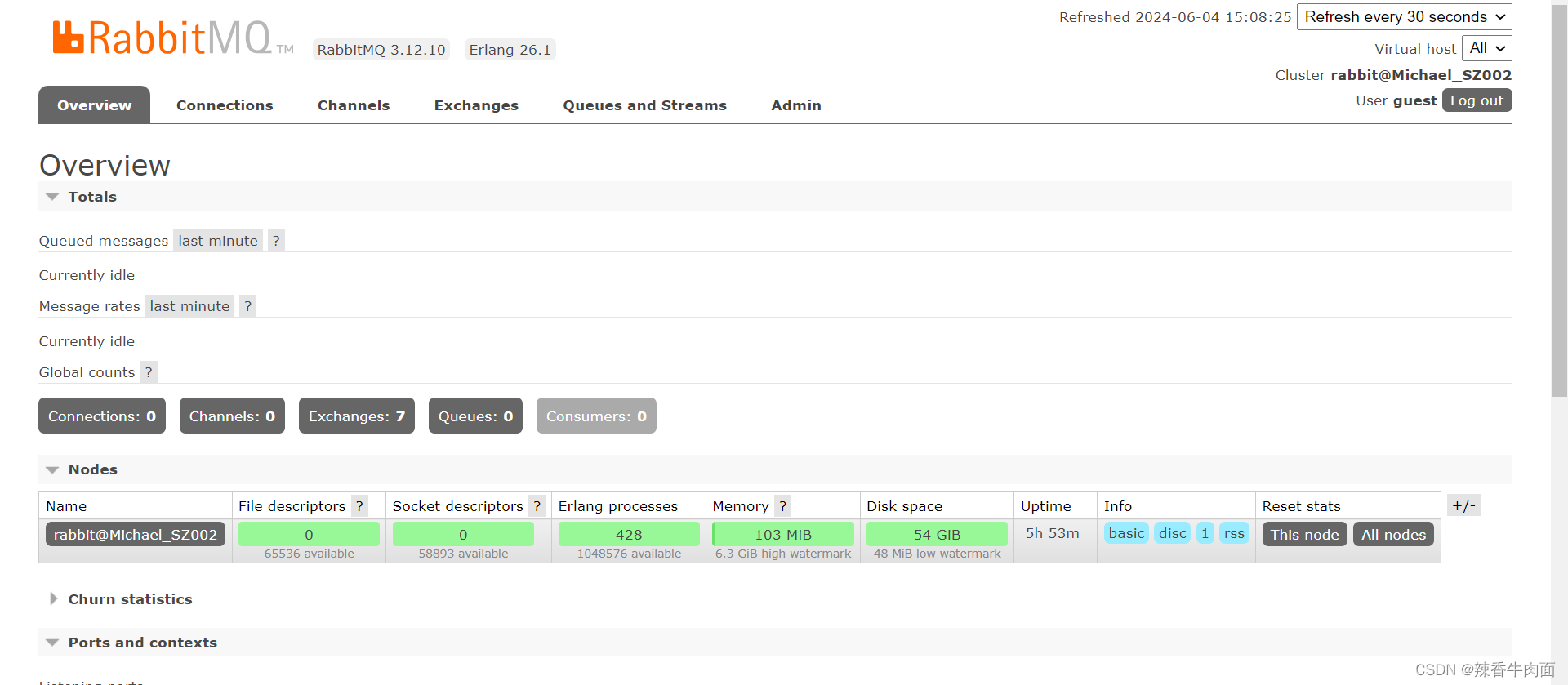Click the Refreshed 2024-06-04 timestamp text
Screen dimensions: 1568x685
coord(1175,17)
